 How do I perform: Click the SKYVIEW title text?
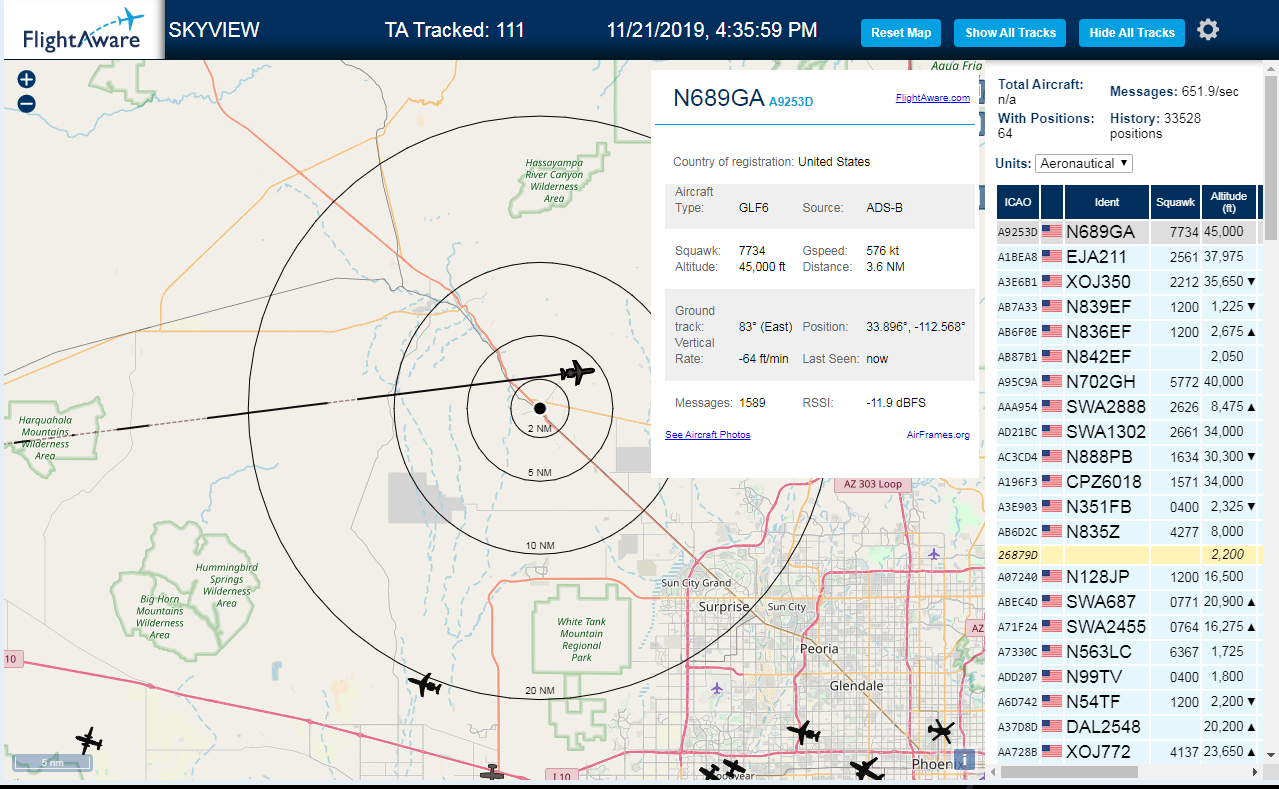pos(214,30)
